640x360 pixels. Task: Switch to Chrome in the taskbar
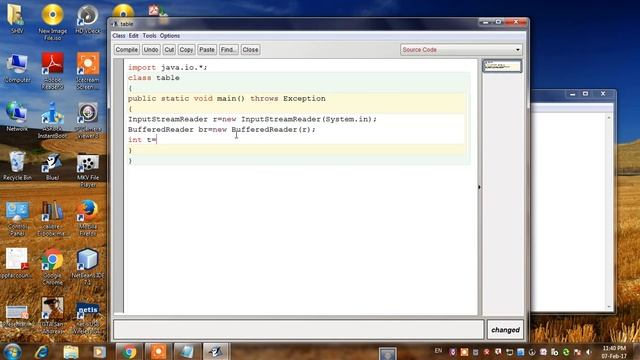(x=129, y=352)
